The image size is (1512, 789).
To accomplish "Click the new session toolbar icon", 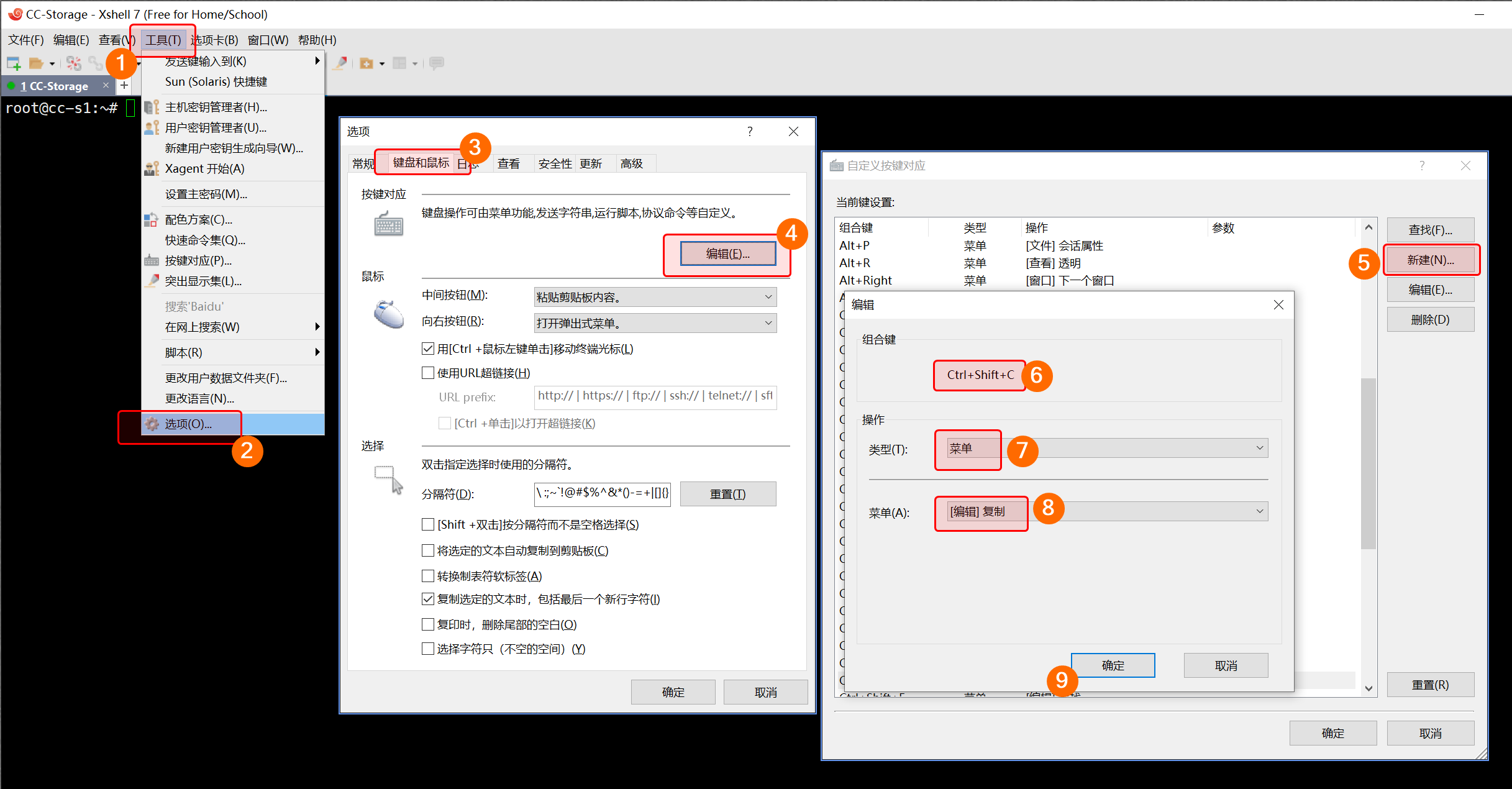I will pyautogui.click(x=14, y=63).
